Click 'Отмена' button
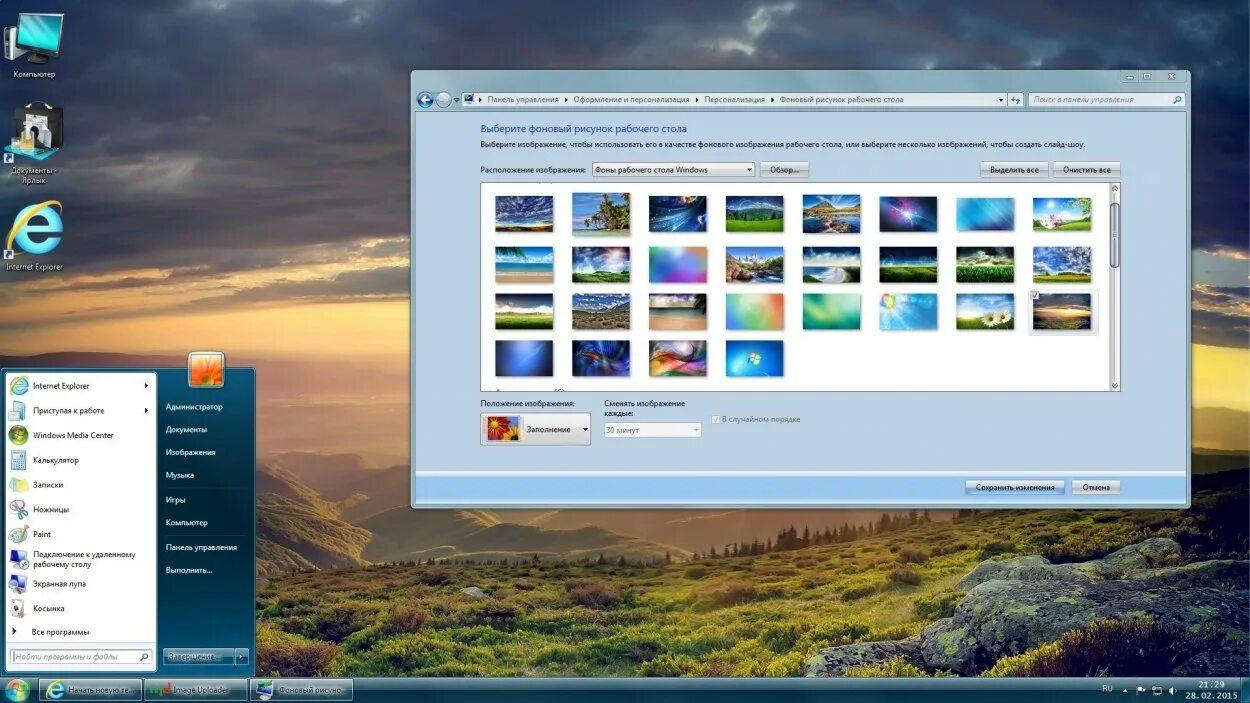The height and width of the screenshot is (703, 1250). (x=1096, y=487)
